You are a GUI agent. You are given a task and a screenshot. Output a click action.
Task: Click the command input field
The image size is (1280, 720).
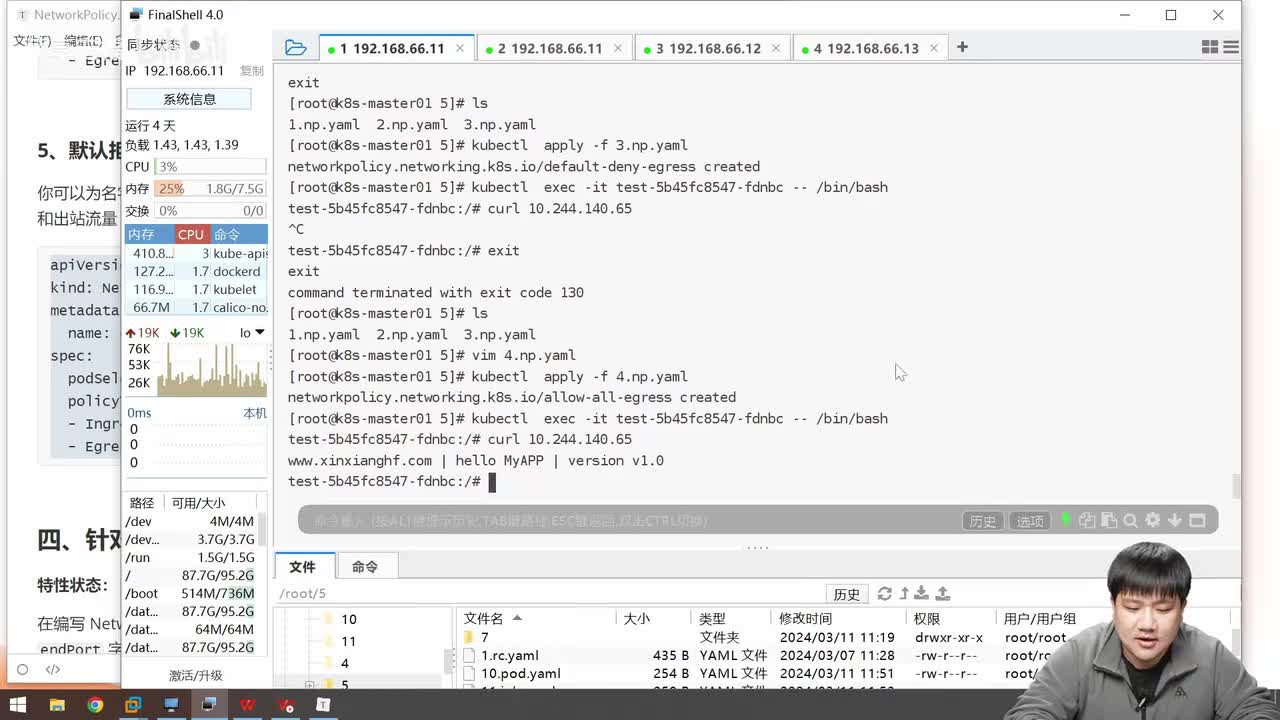(x=630, y=520)
